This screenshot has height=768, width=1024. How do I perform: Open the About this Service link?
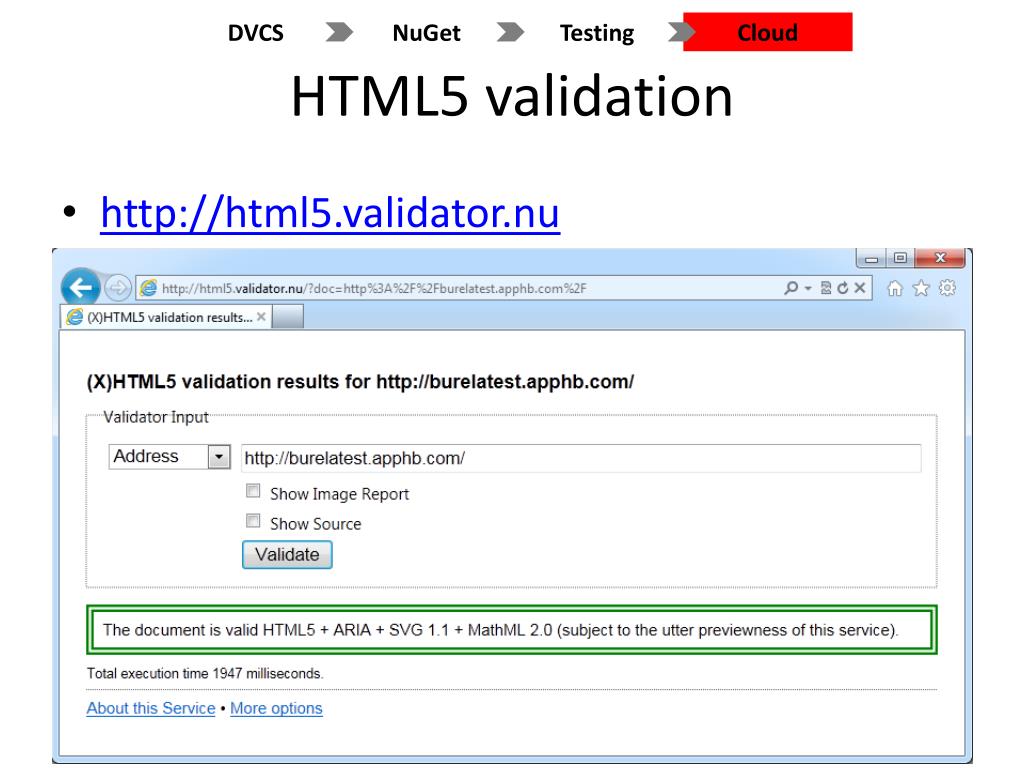point(151,709)
